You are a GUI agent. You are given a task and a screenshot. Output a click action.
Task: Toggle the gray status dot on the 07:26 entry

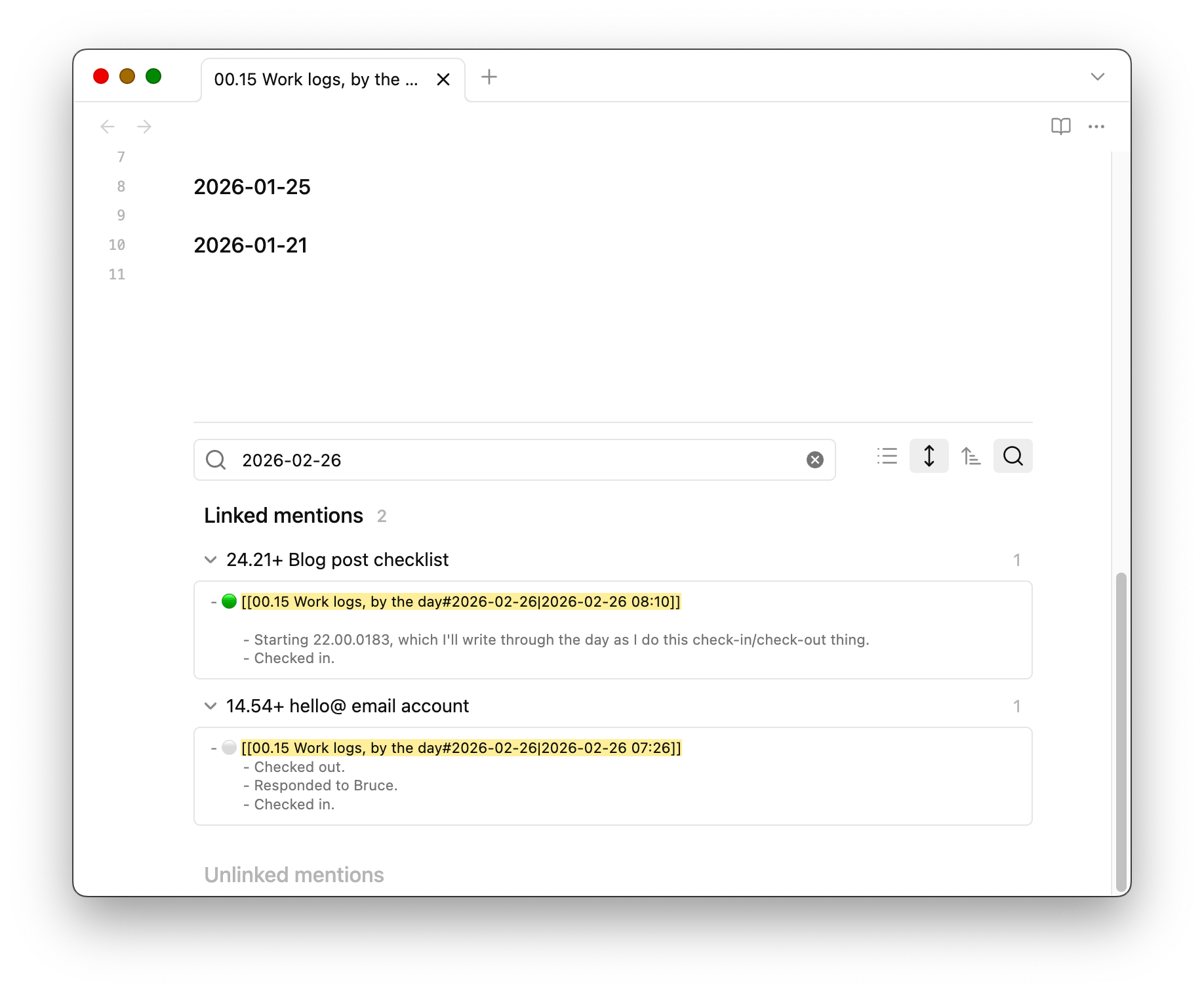[x=228, y=747]
